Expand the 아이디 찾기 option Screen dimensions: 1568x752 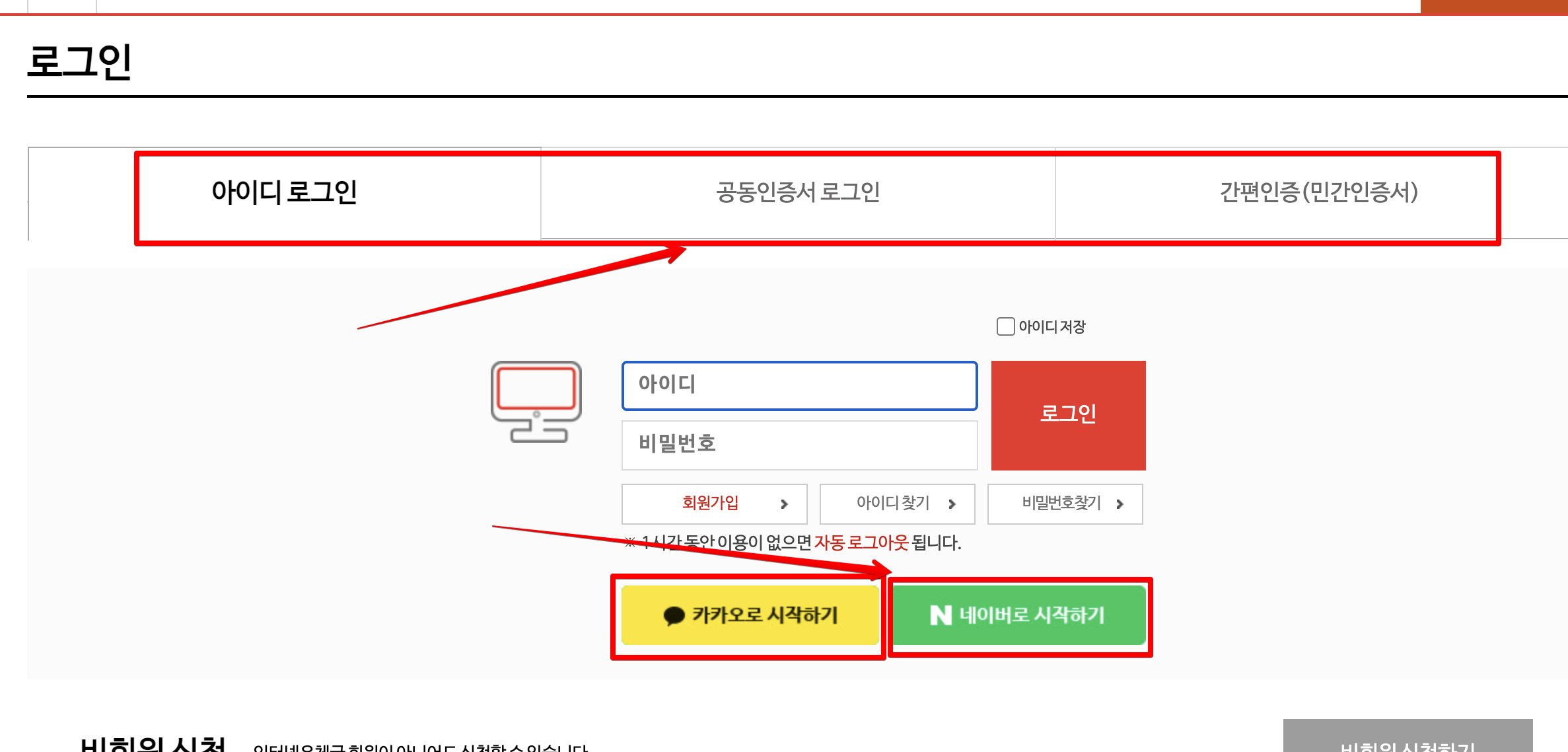click(x=896, y=504)
